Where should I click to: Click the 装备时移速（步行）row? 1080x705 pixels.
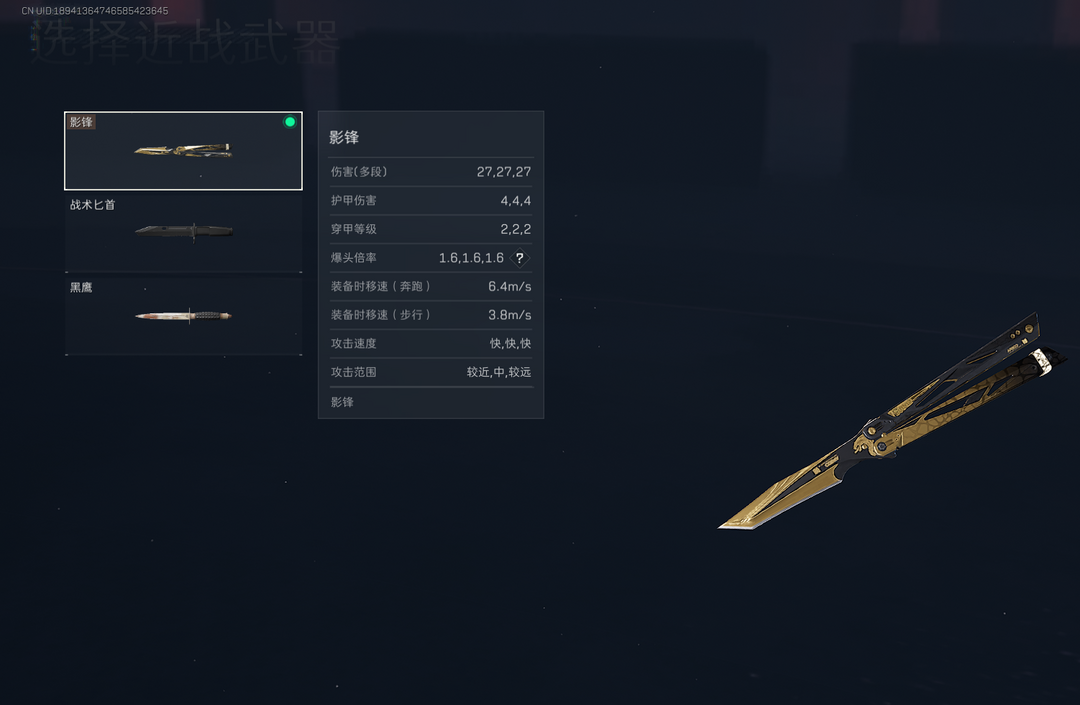[x=431, y=315]
